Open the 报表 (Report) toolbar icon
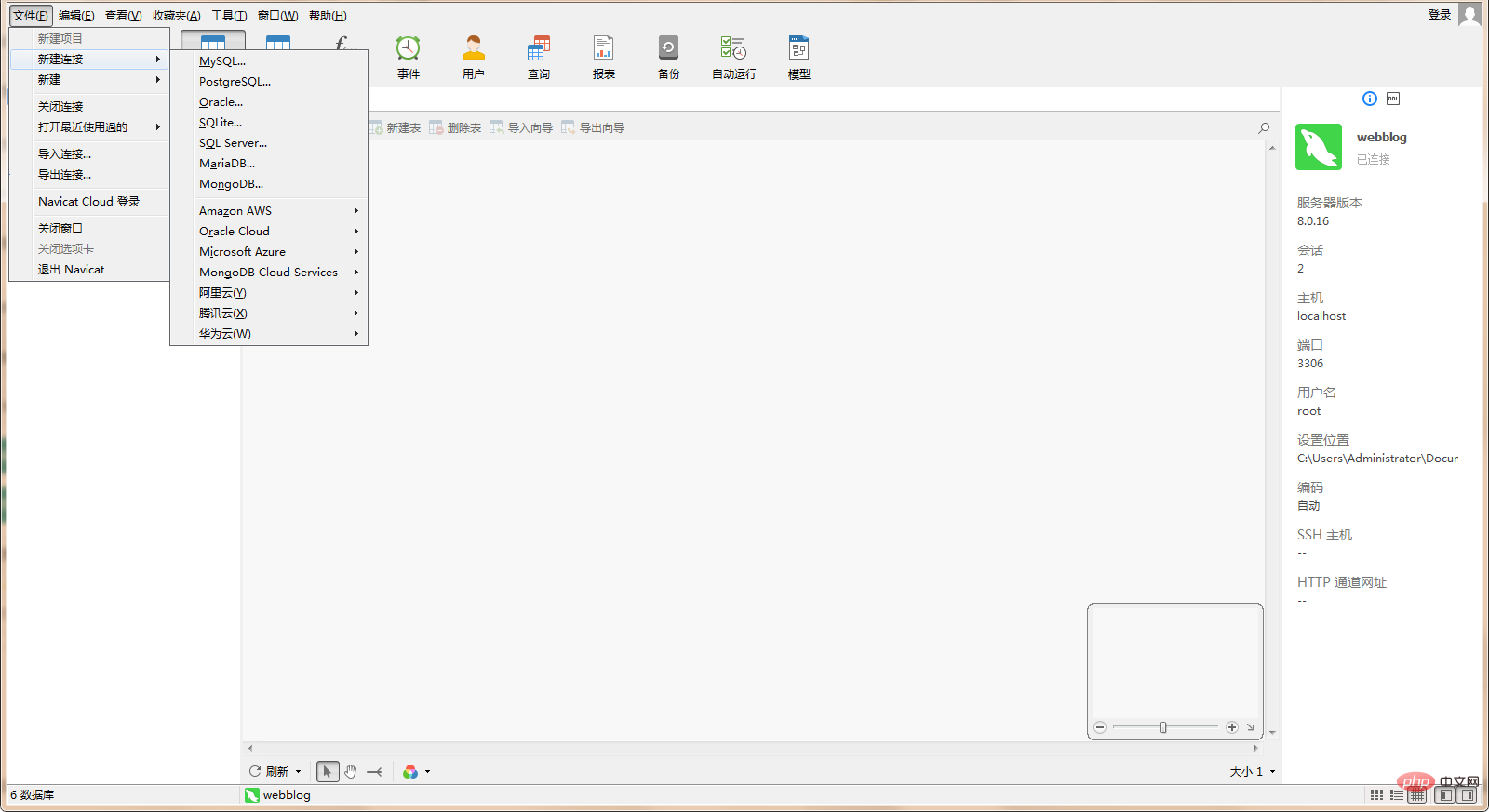Viewport: 1489px width, 812px height. 603,57
